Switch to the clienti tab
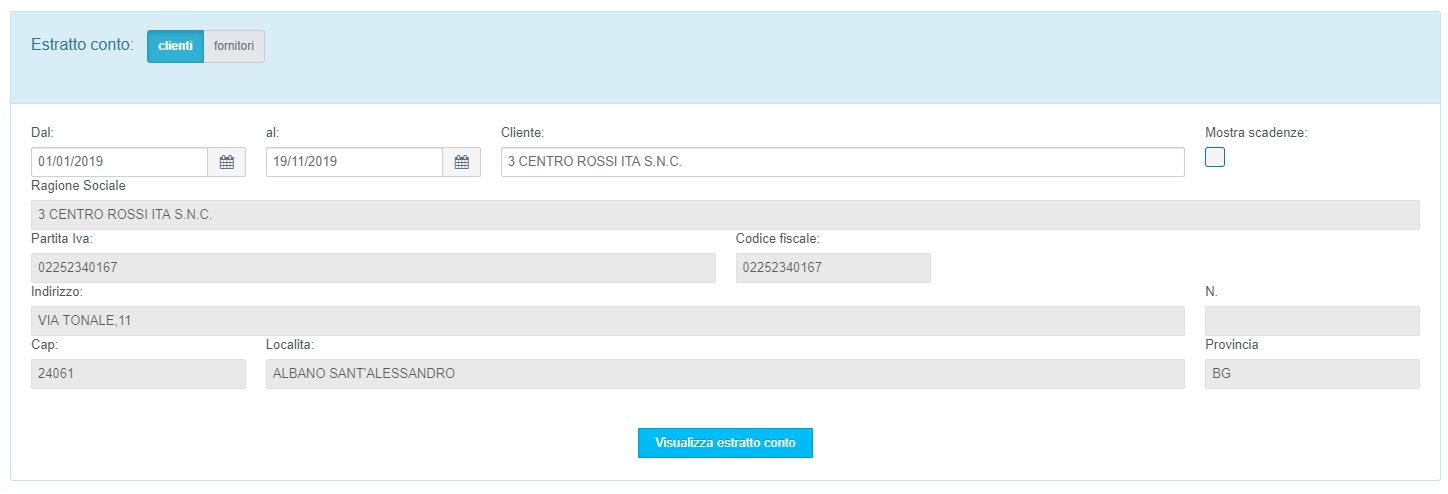This screenshot has width=1448, height=494. 175,46
